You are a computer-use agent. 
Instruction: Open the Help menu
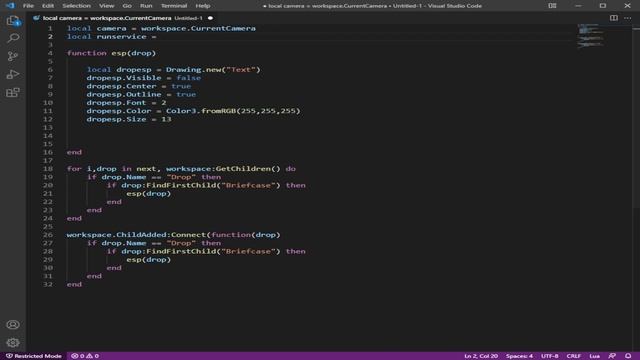tap(202, 6)
